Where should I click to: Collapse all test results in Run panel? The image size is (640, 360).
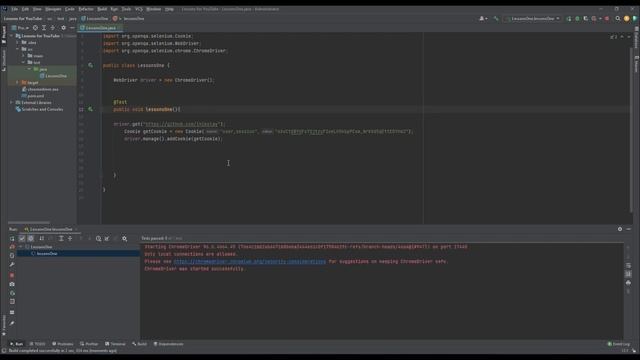click(x=70, y=238)
